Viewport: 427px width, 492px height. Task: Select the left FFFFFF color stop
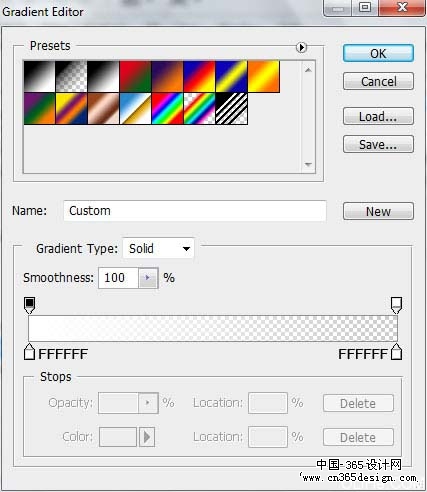29,352
